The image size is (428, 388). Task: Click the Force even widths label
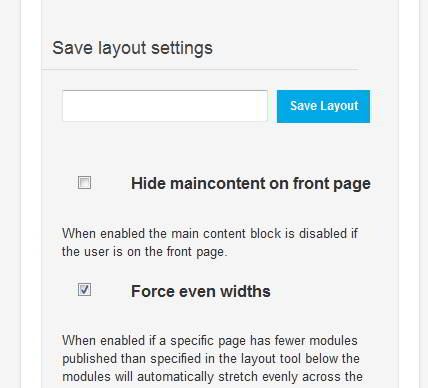[201, 292]
